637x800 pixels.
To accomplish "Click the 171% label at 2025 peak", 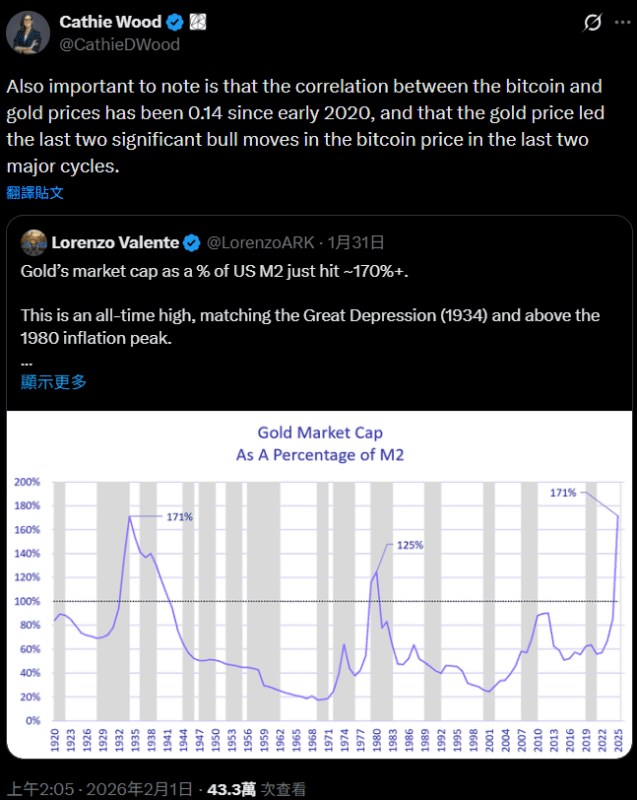I will (x=563, y=493).
